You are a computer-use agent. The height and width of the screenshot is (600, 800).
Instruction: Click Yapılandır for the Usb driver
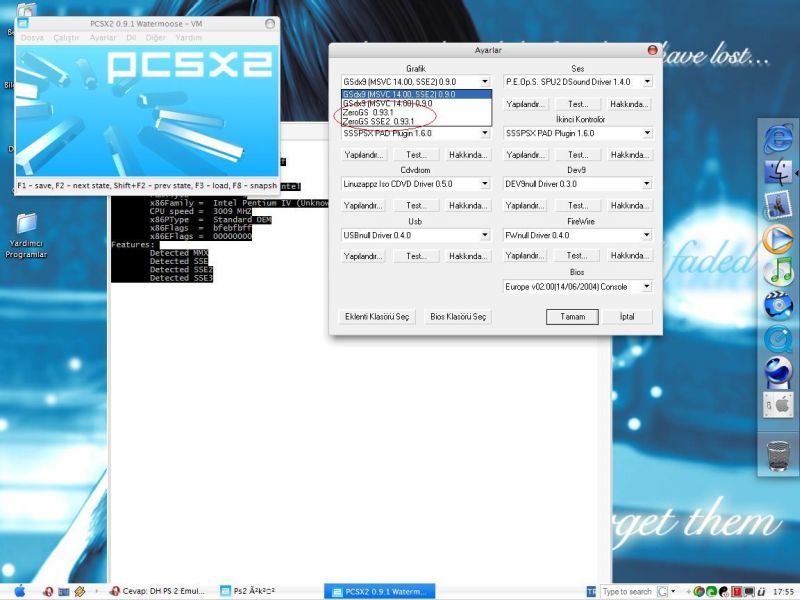pos(363,256)
